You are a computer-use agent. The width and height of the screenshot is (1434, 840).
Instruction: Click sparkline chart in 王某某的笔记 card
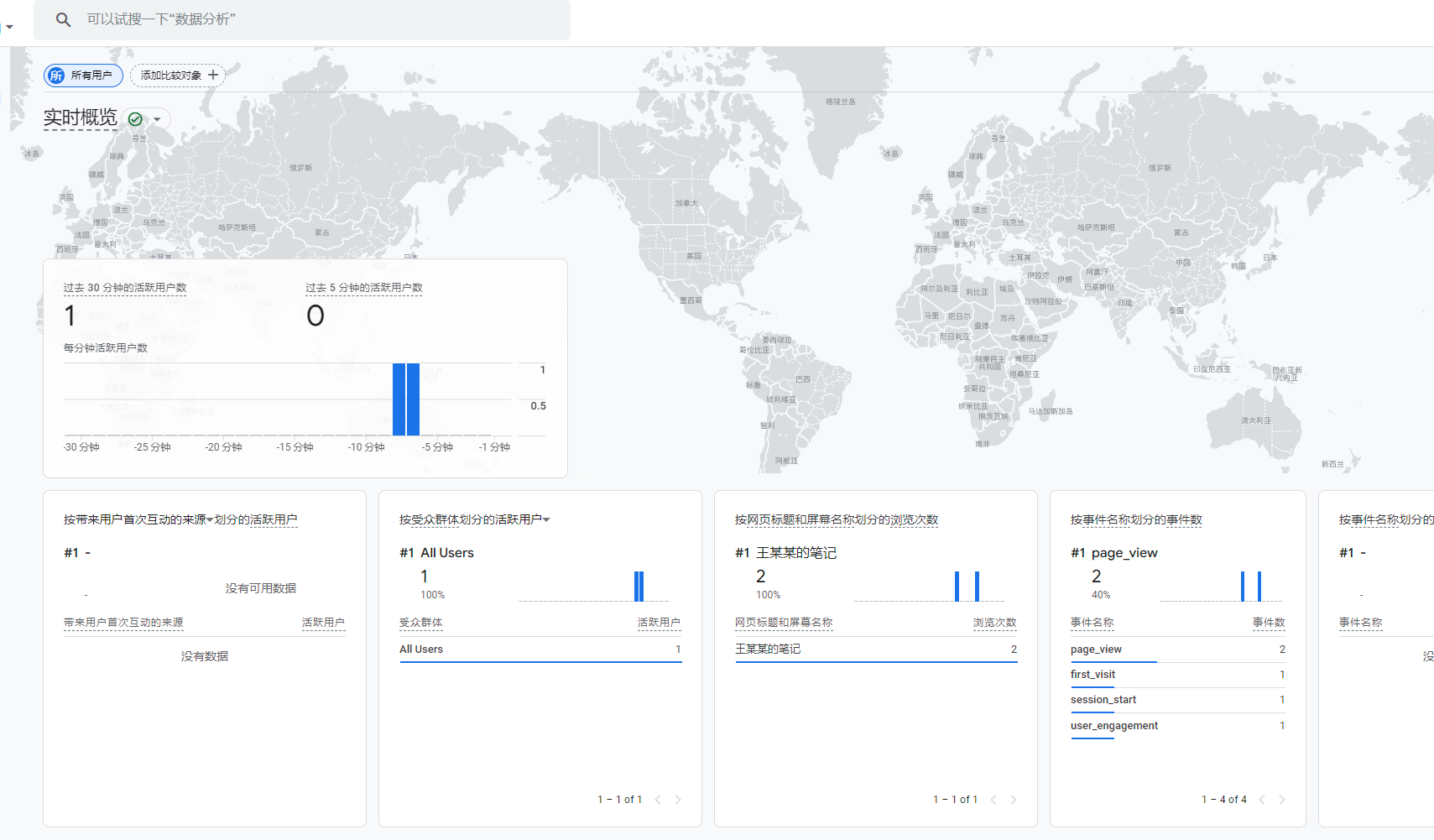(929, 586)
